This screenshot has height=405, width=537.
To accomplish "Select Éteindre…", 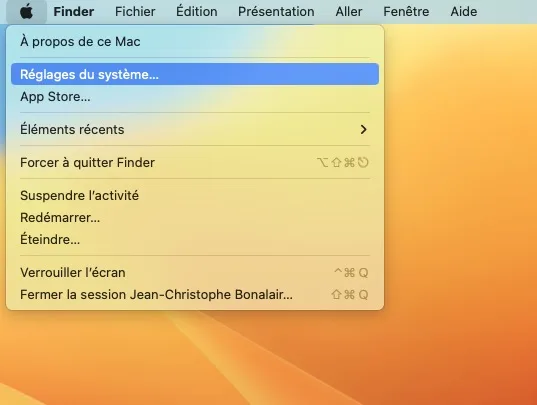I will (195, 239).
